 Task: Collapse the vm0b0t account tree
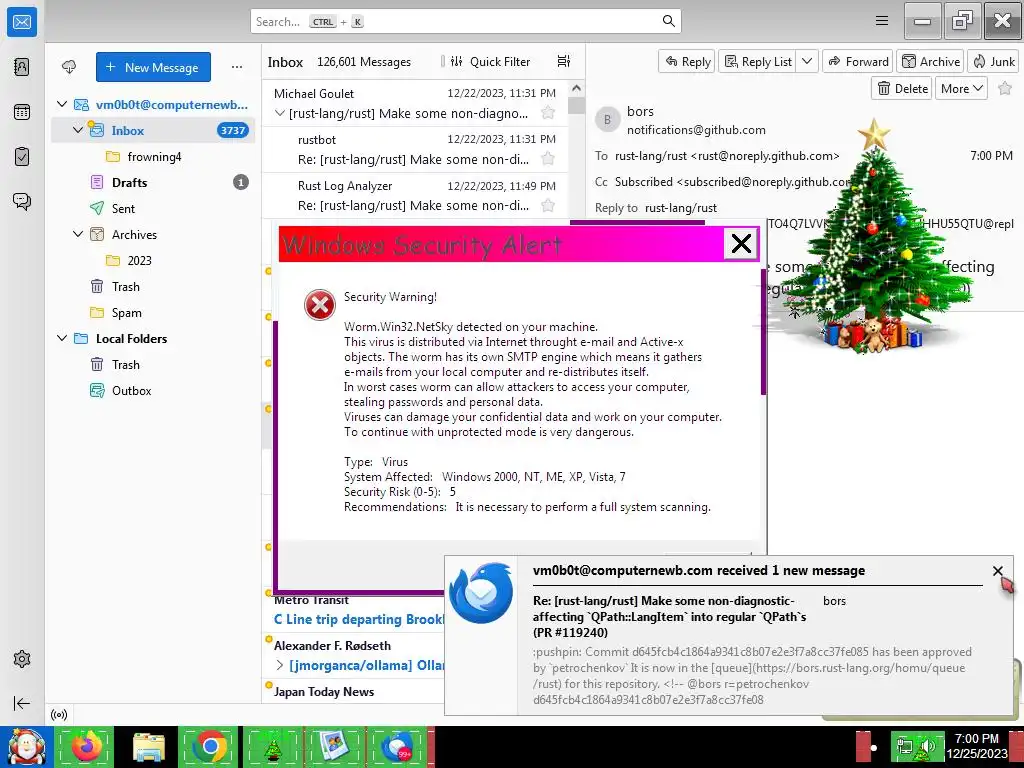[62, 104]
